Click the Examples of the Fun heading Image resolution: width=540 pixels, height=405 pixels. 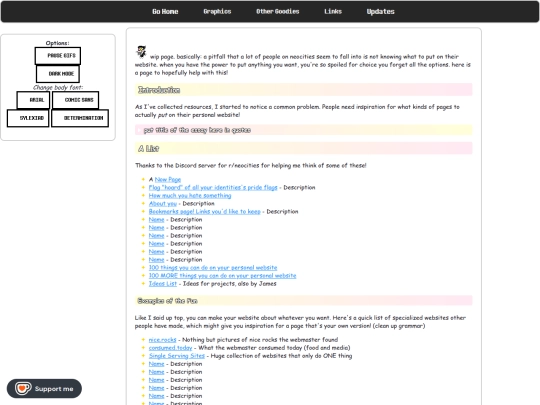[x=167, y=301]
